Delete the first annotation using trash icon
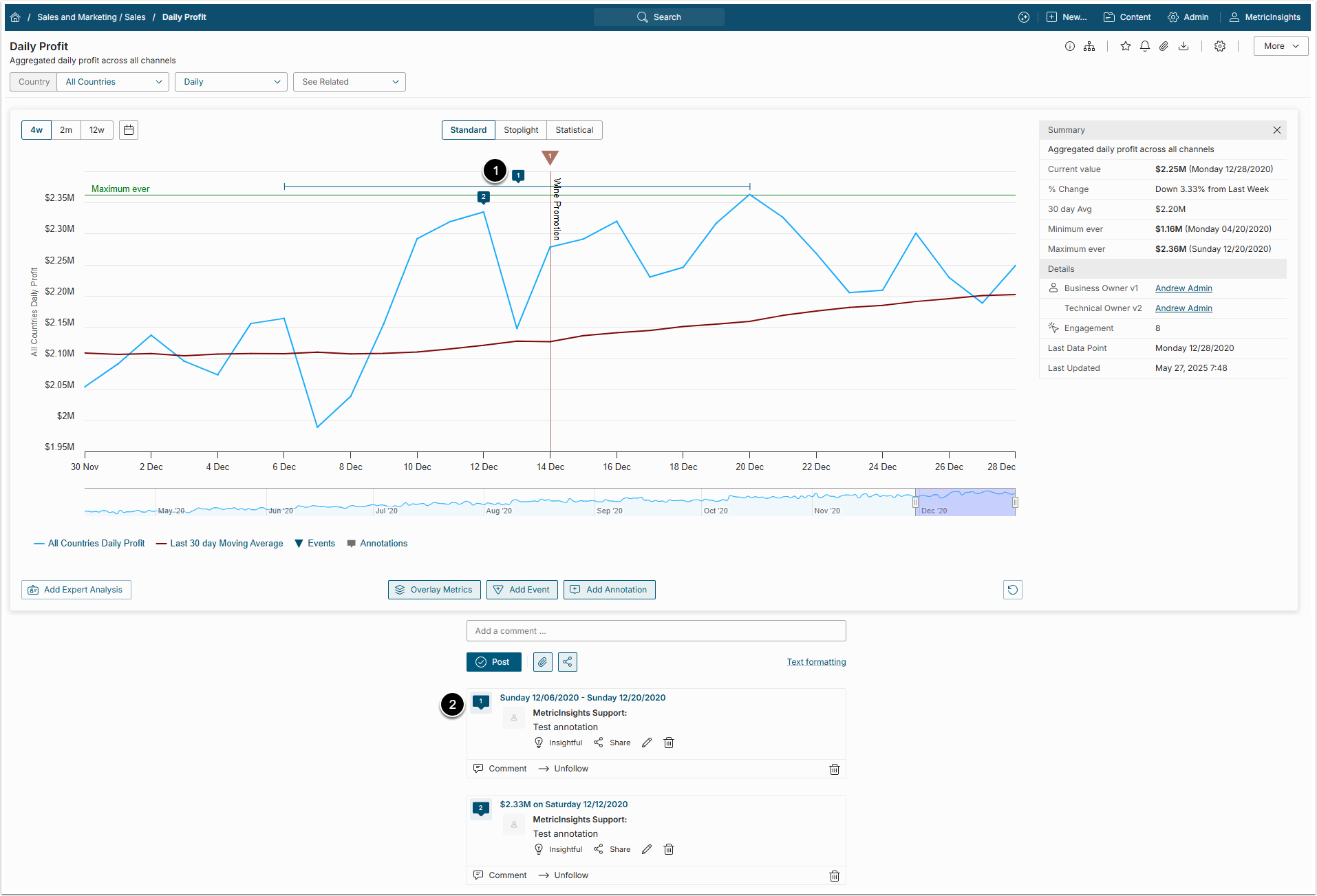This screenshot has height=896, width=1317. 668,743
